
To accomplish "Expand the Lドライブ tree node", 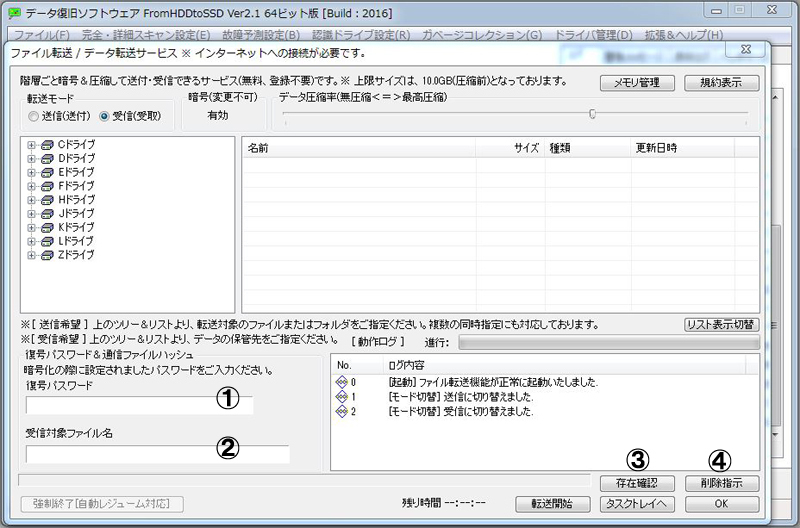I will click(32, 241).
